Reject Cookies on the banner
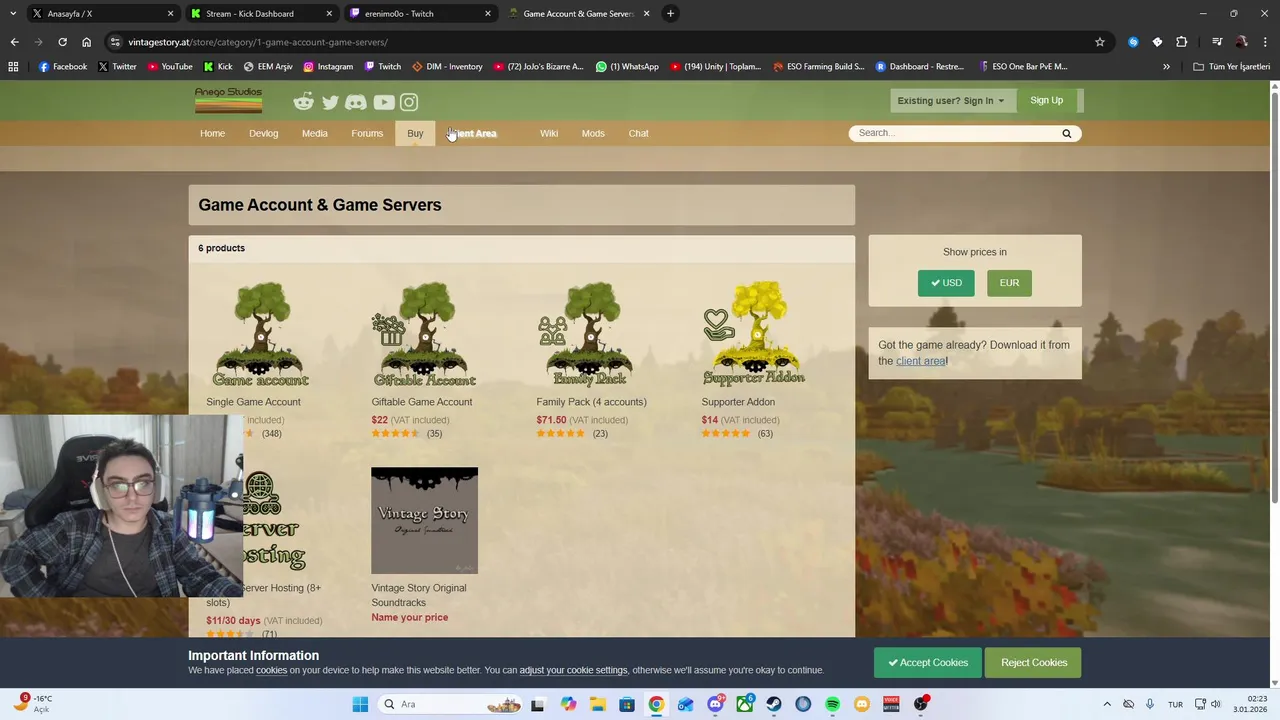Screen dimensions: 1280x720 [x=1034, y=662]
